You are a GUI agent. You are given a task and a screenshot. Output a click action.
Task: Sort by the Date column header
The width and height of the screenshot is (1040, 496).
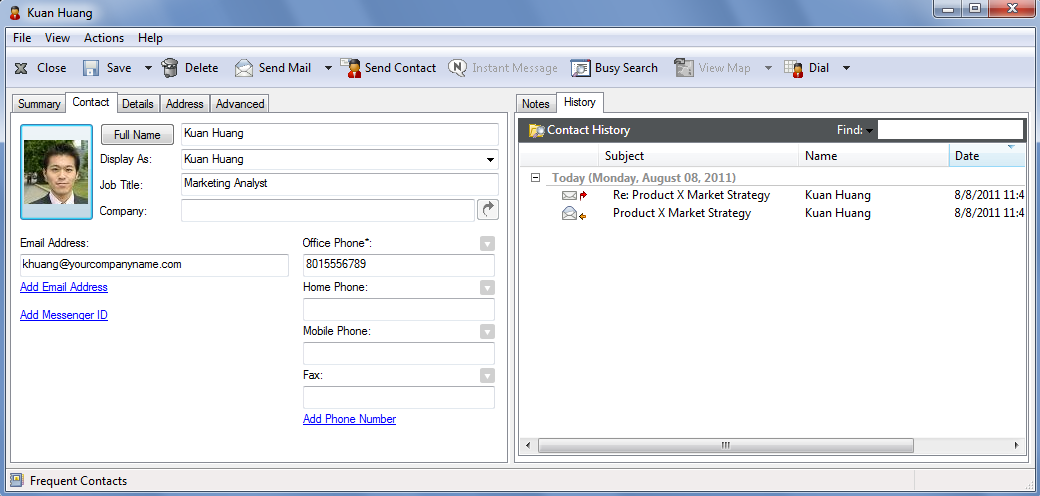pos(988,156)
